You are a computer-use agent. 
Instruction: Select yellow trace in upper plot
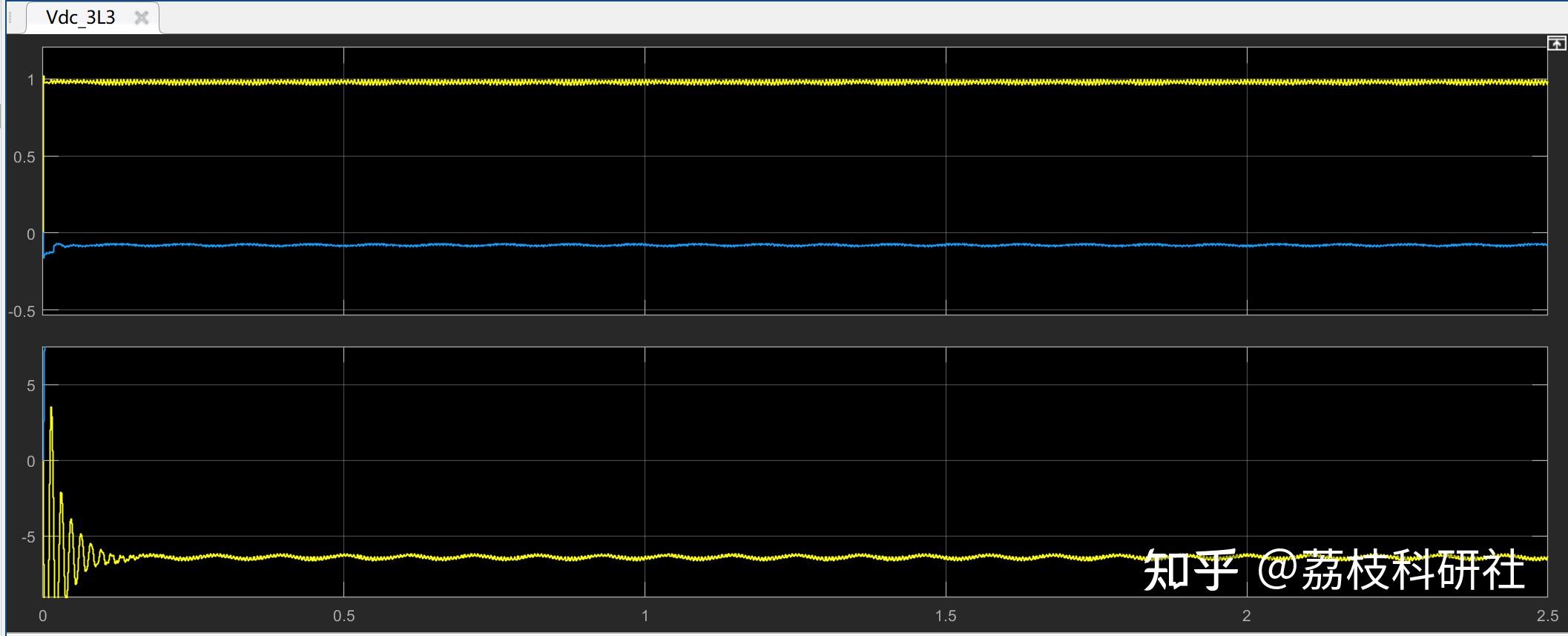click(x=794, y=82)
